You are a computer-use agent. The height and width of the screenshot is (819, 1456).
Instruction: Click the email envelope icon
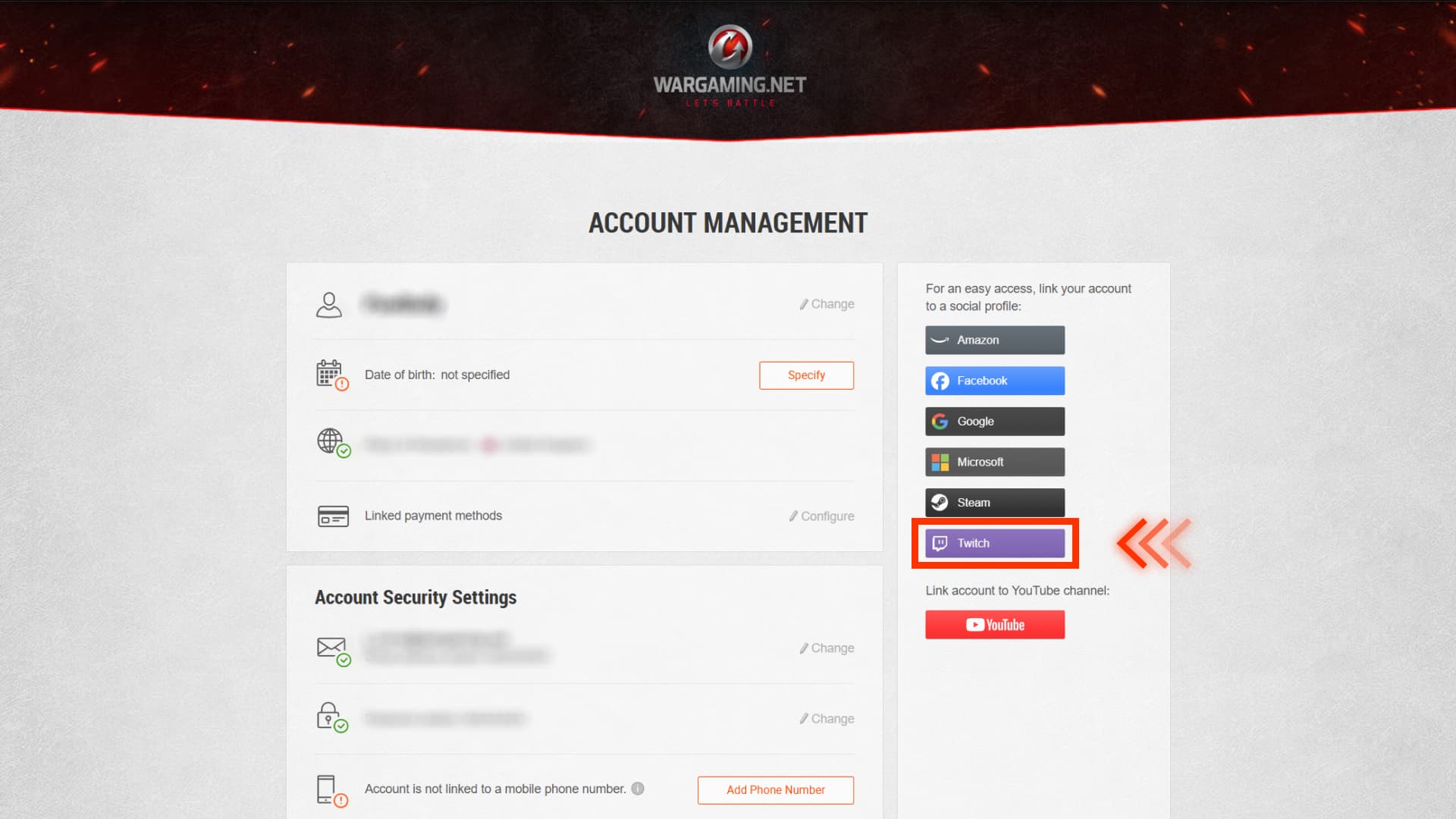click(334, 651)
